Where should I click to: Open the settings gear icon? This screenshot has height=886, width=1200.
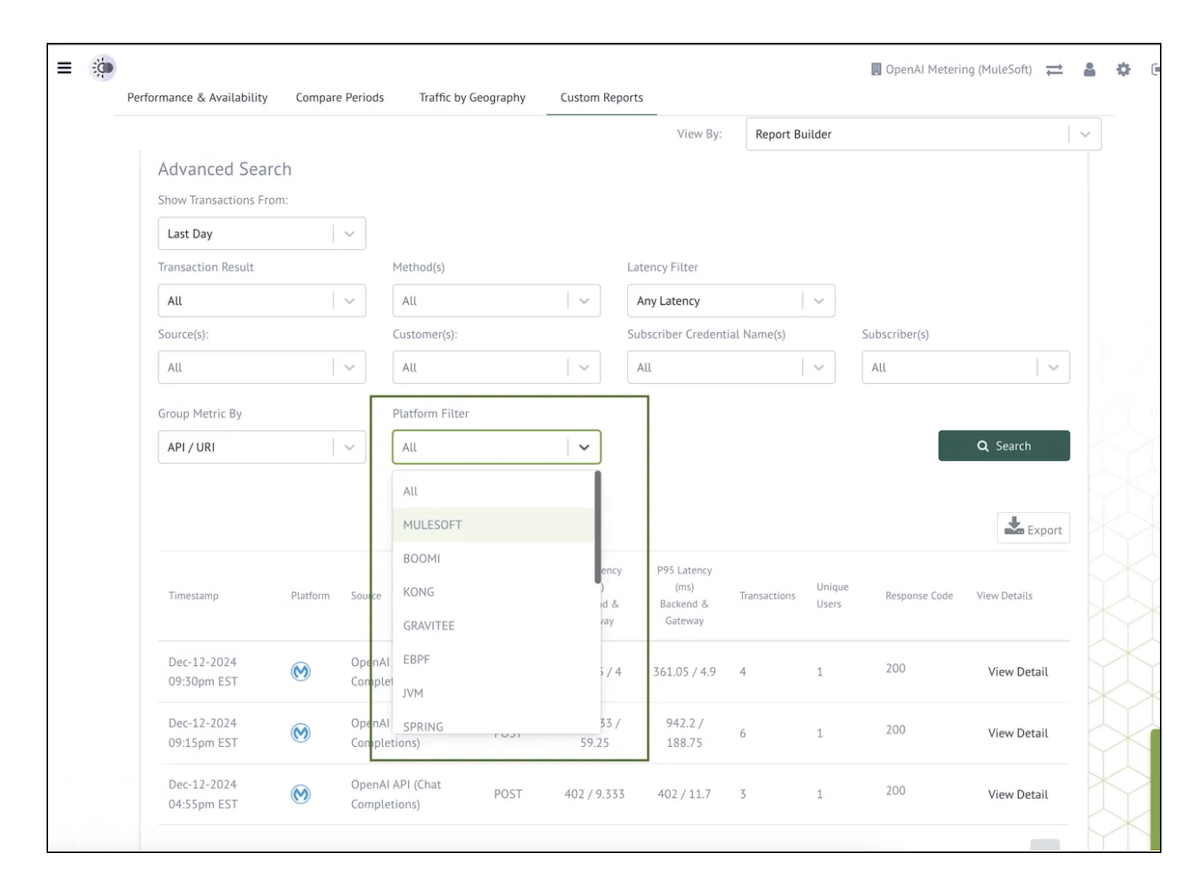pos(1123,70)
